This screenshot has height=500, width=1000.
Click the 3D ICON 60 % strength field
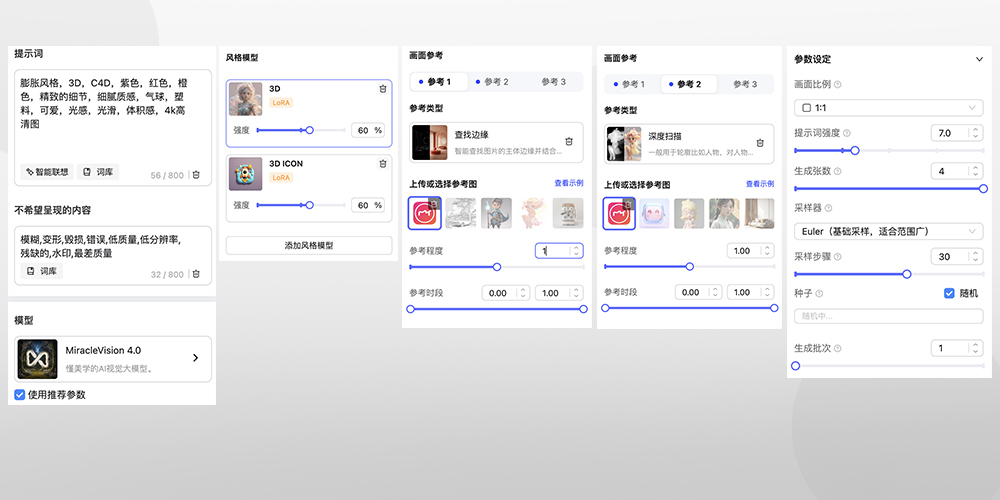(367, 205)
